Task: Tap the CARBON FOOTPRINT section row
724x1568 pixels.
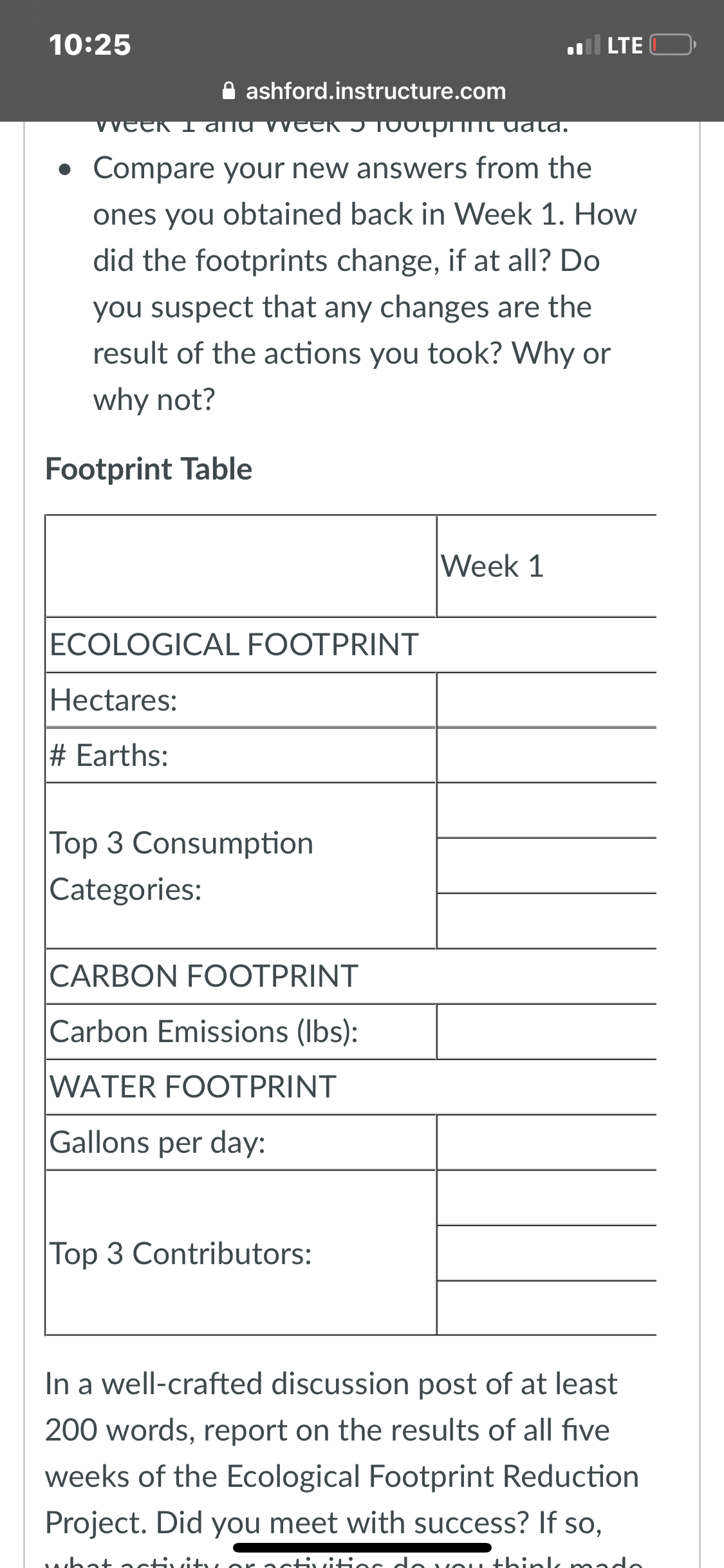Action: [x=351, y=976]
